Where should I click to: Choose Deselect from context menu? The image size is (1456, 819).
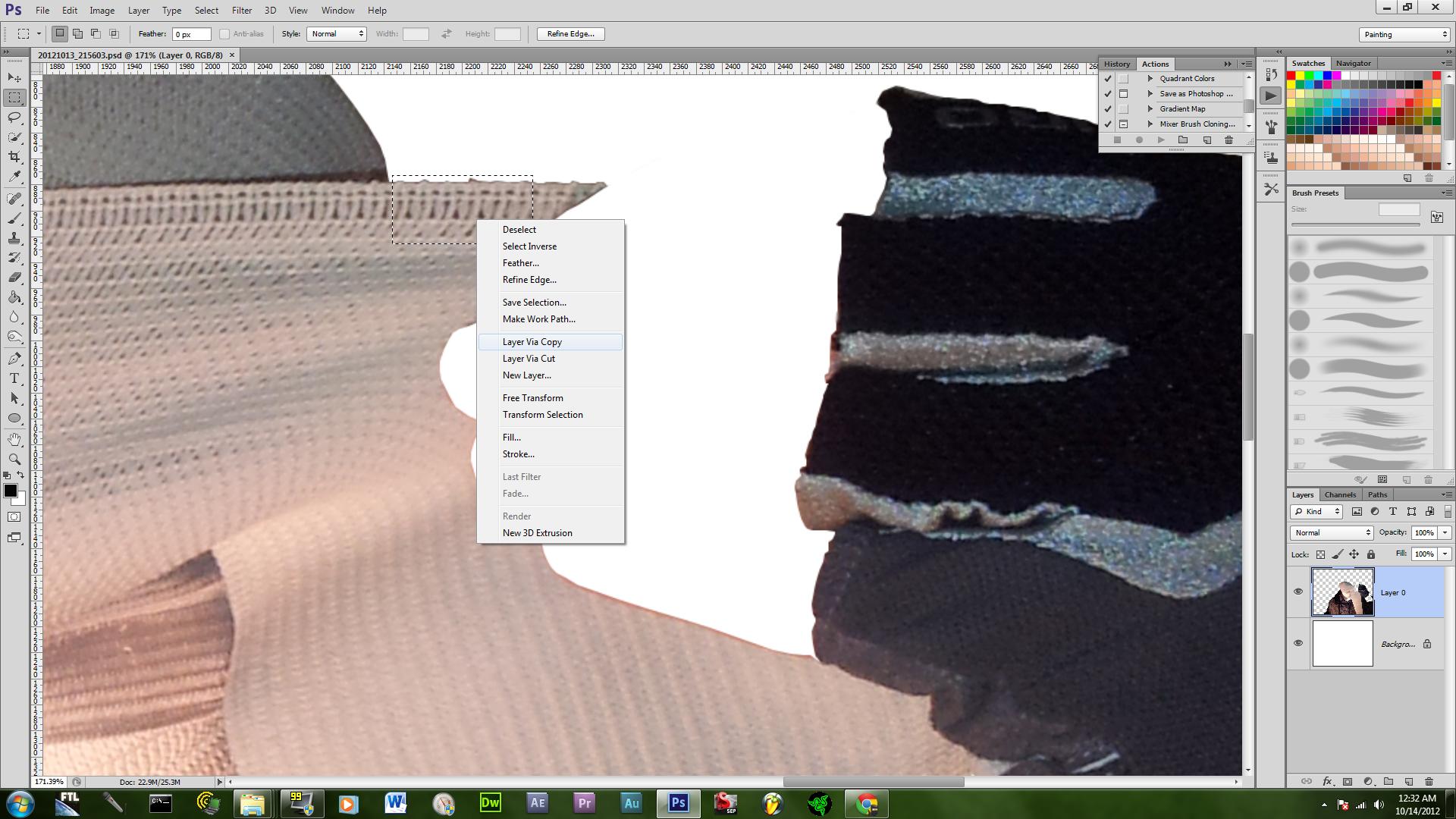(x=551, y=230)
